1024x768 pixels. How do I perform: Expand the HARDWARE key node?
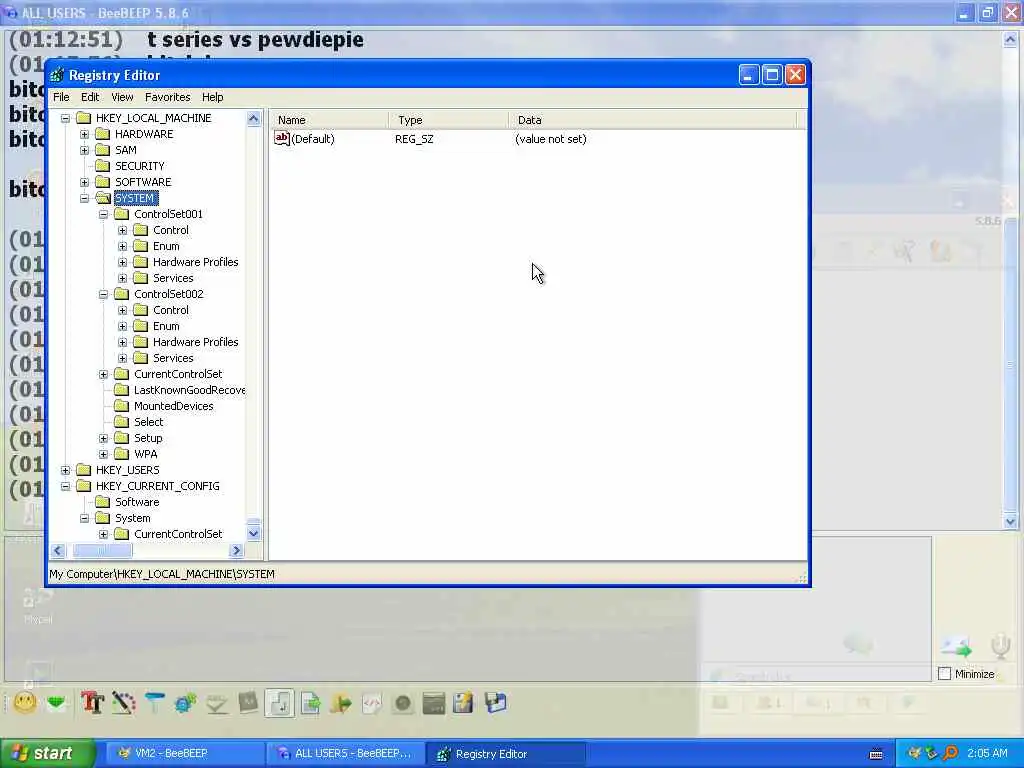coord(84,135)
